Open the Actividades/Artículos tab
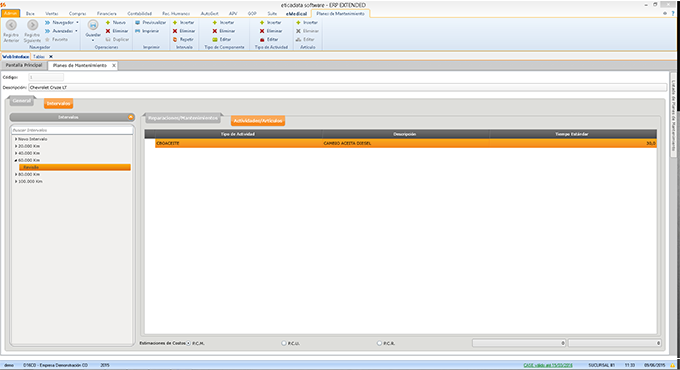 (258, 121)
